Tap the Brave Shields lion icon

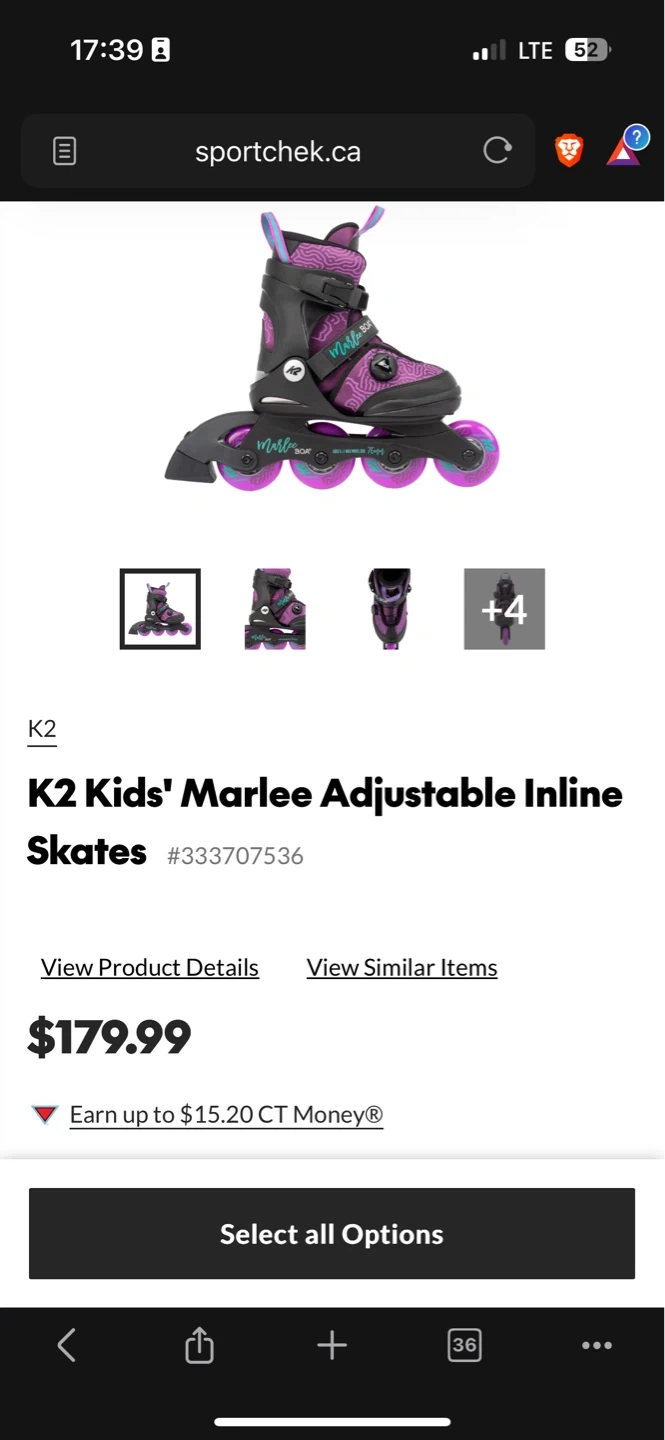pos(569,151)
